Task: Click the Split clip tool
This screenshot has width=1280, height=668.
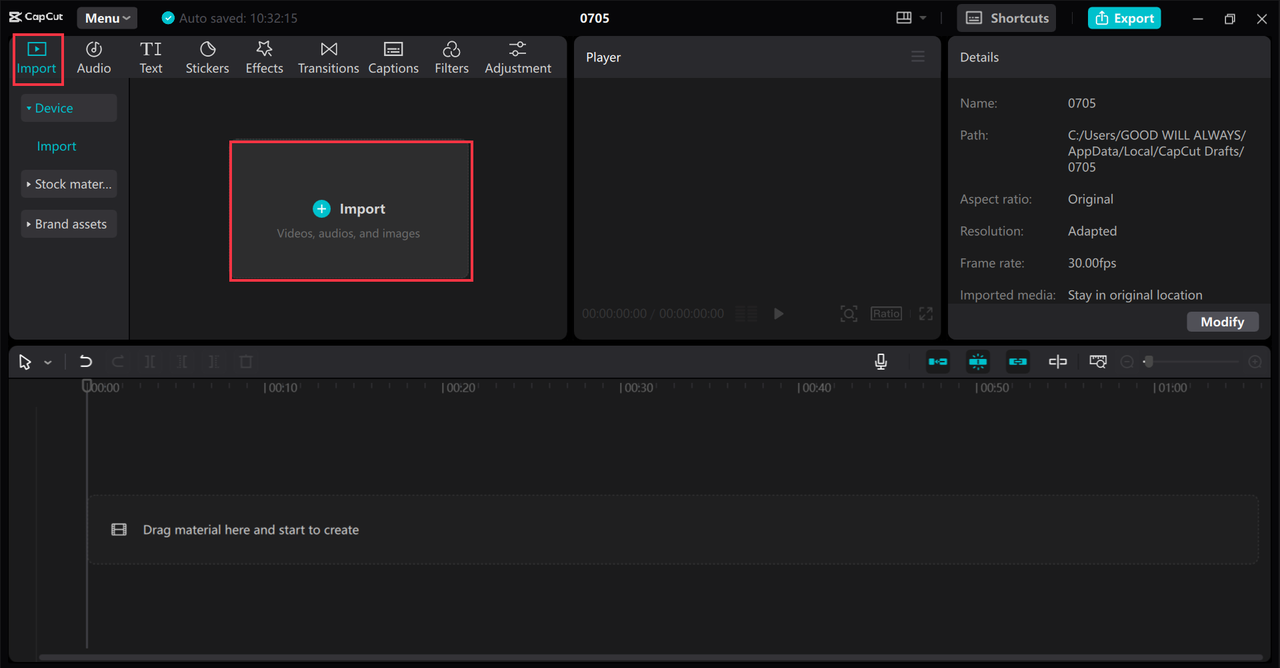Action: pos(150,362)
